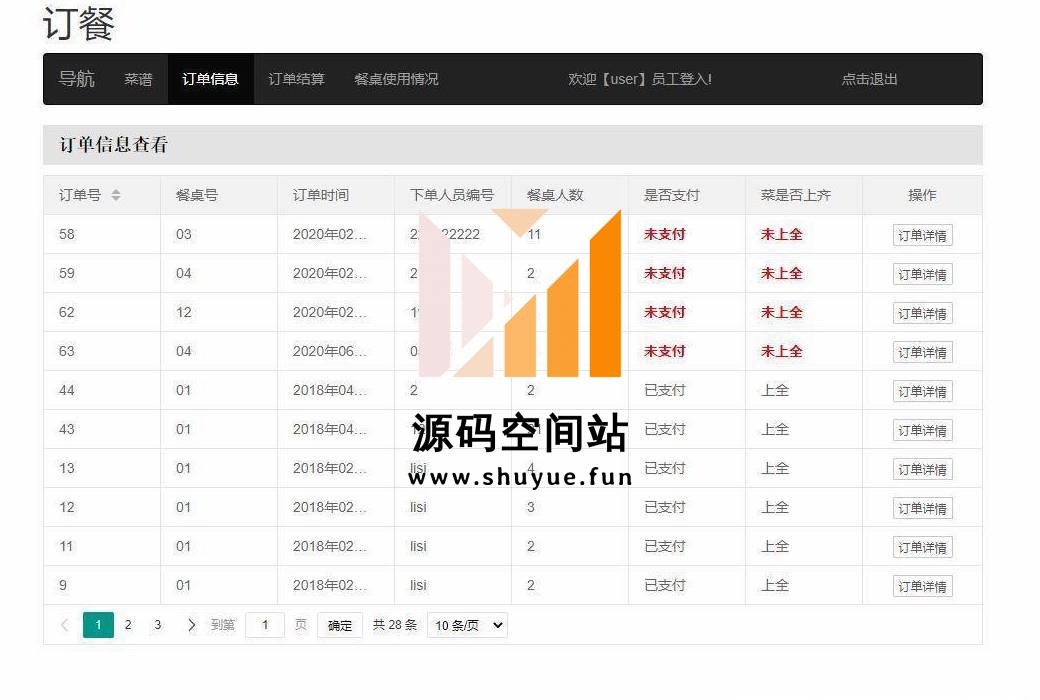This screenshot has height=700, width=1040.
Task: Click the 确定 page jump button
Action: click(340, 625)
